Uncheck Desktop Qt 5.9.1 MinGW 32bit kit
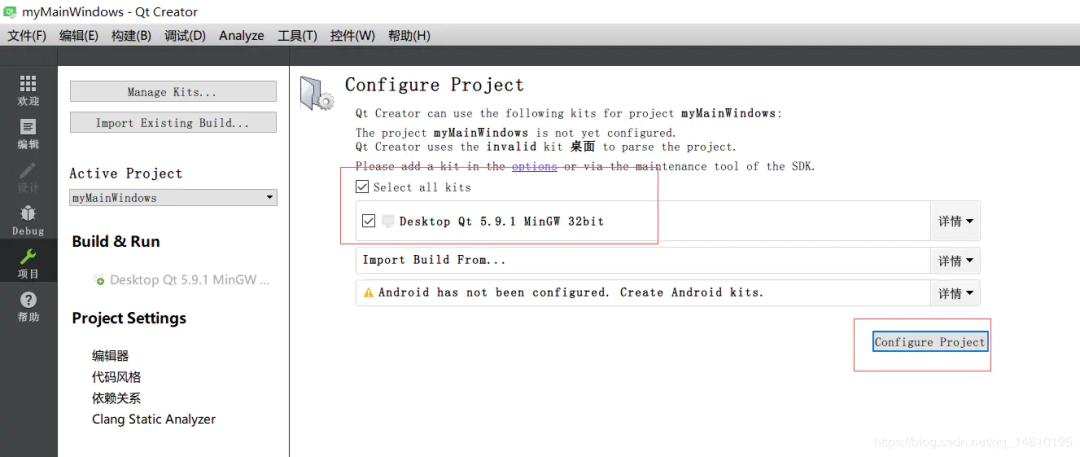This screenshot has width=1080, height=457. [369, 221]
